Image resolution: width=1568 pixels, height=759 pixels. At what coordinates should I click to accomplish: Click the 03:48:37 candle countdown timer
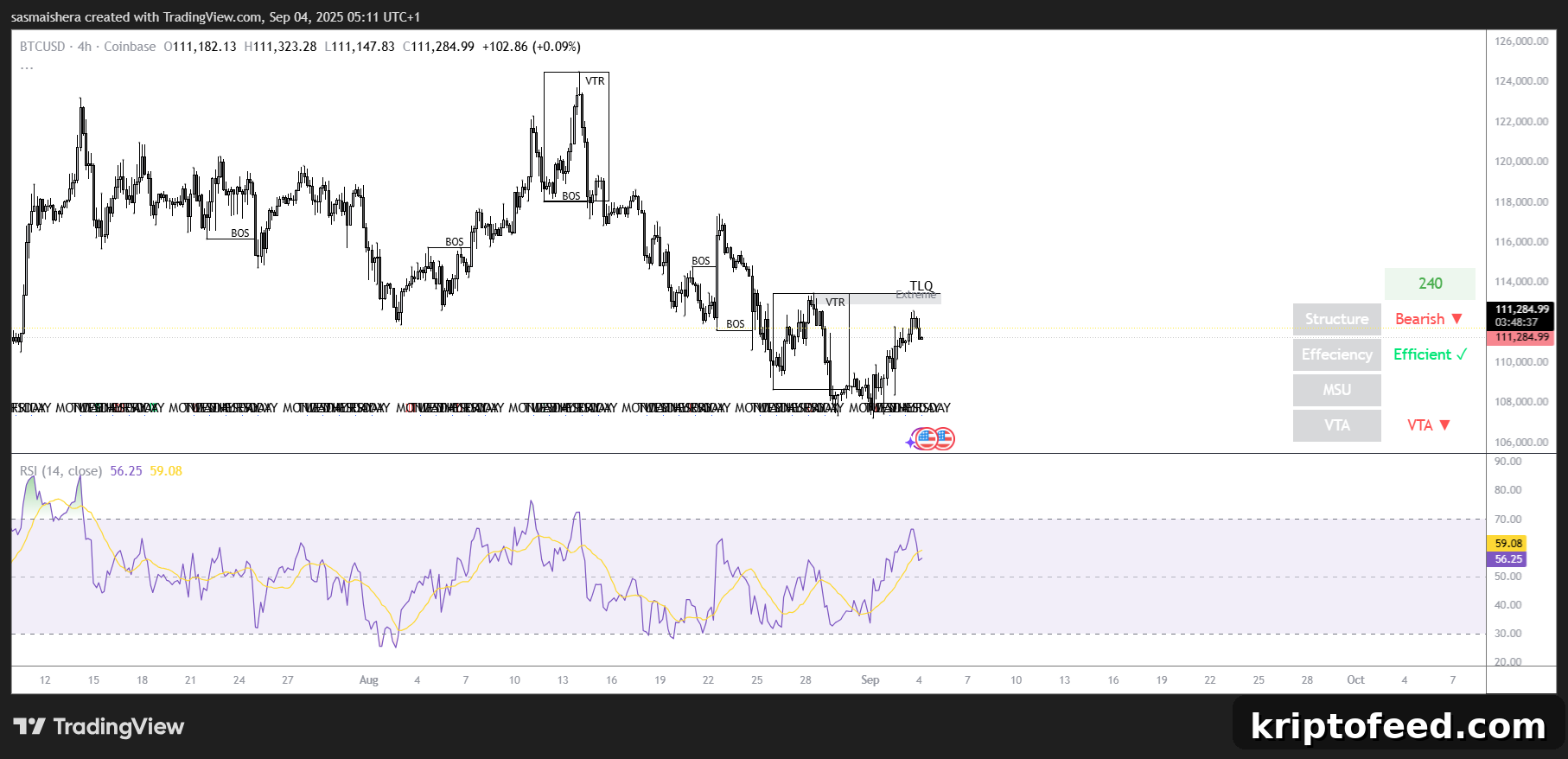[1517, 322]
